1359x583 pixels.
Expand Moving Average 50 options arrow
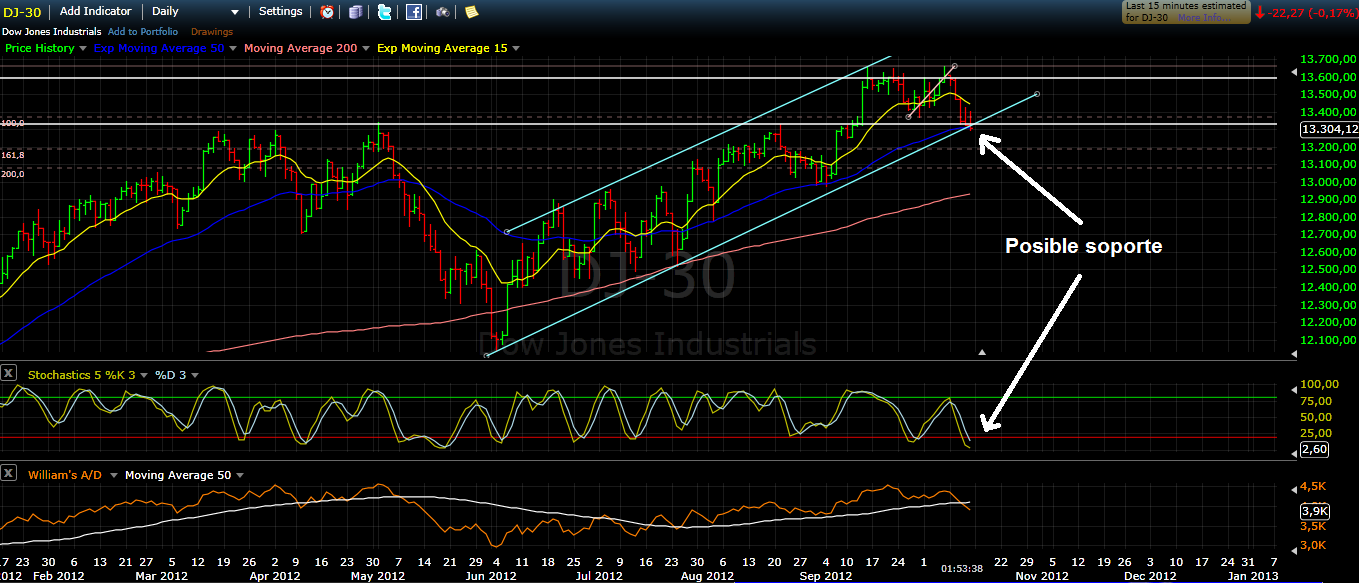238,475
